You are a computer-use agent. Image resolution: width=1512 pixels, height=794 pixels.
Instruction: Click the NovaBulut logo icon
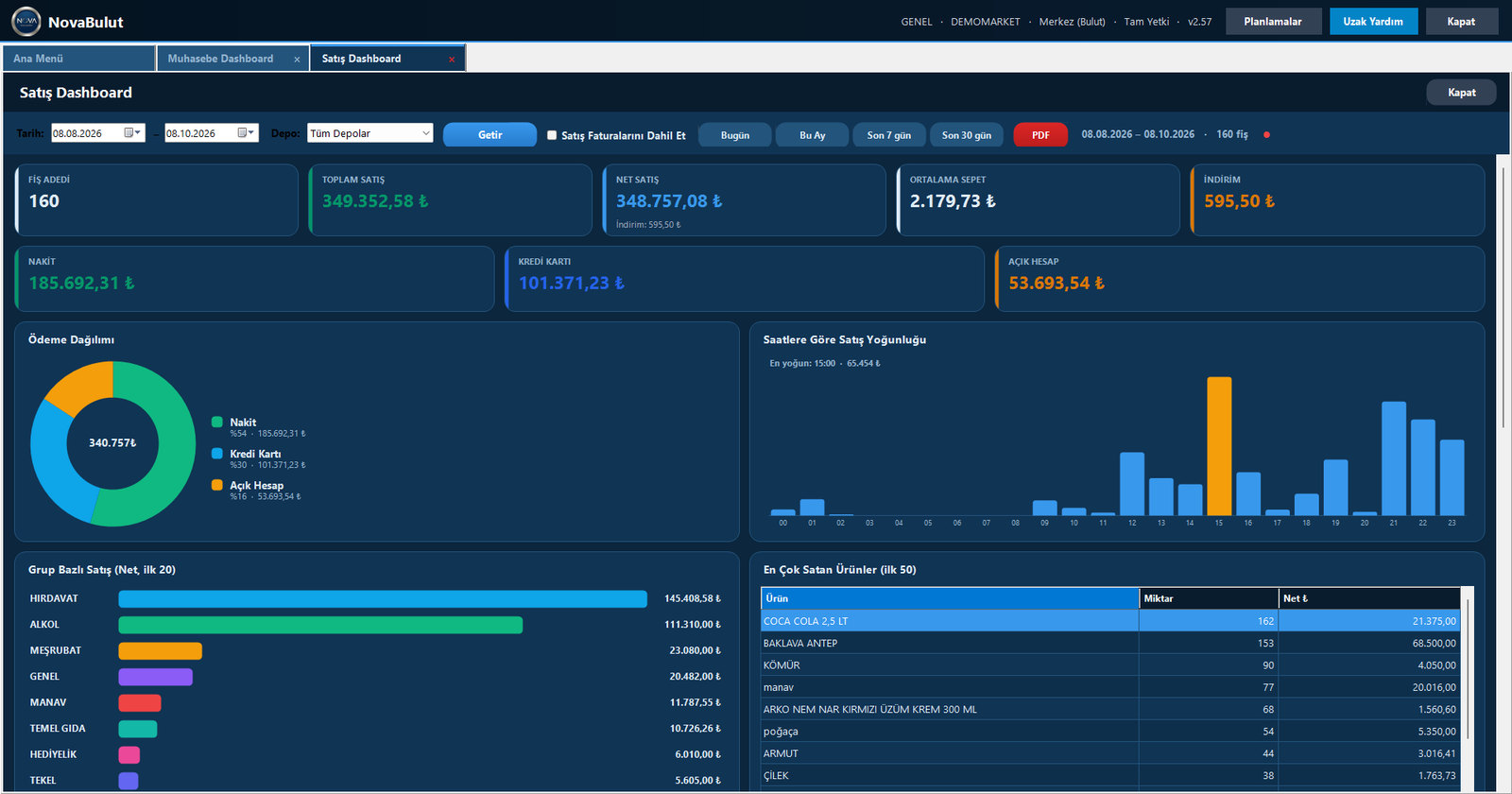point(26,21)
